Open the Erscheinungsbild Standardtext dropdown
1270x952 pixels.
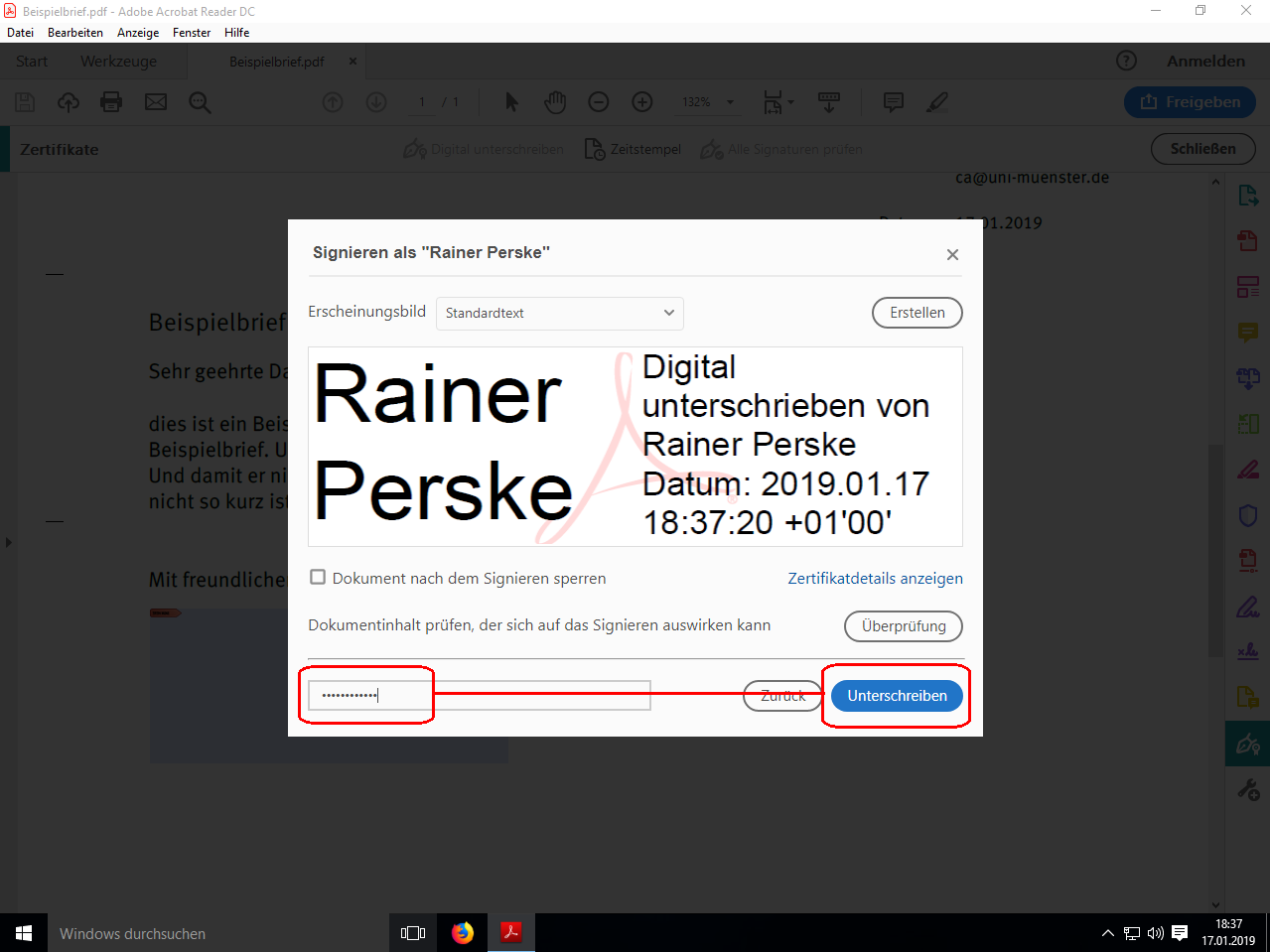click(560, 313)
